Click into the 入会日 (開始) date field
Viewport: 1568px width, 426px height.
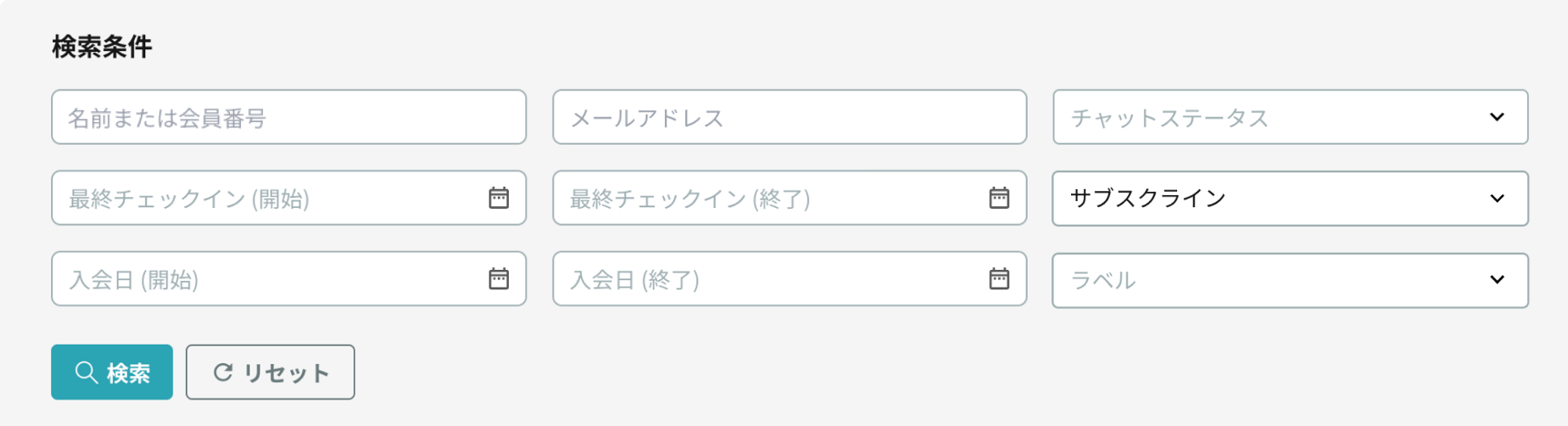(263, 279)
